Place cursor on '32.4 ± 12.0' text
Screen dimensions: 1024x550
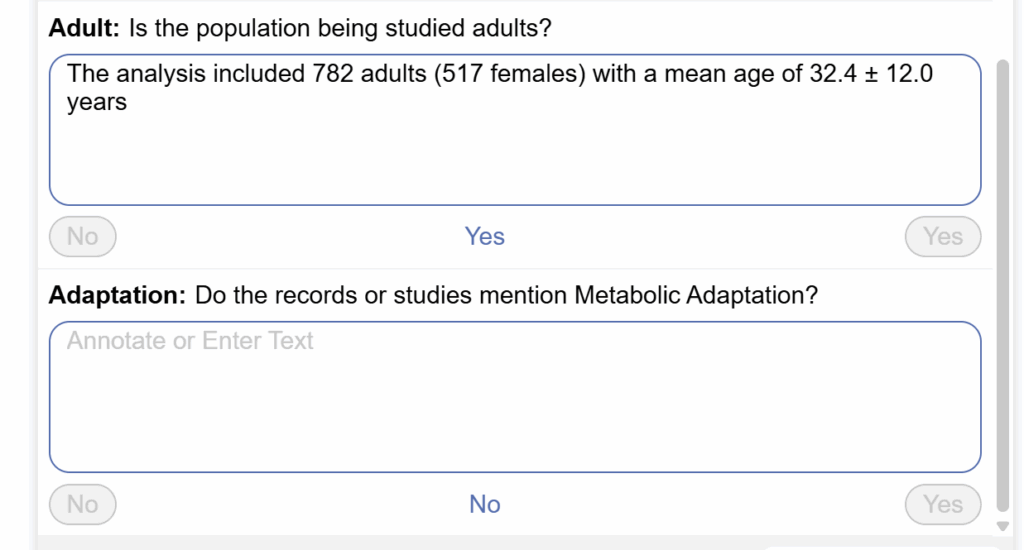pyautogui.click(x=870, y=73)
